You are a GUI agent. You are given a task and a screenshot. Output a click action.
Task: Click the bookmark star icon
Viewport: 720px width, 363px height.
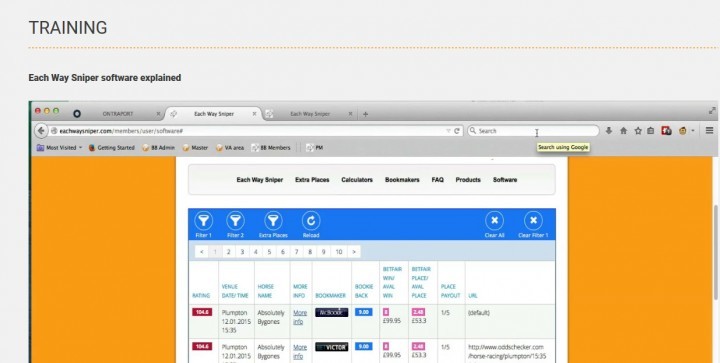pos(637,131)
